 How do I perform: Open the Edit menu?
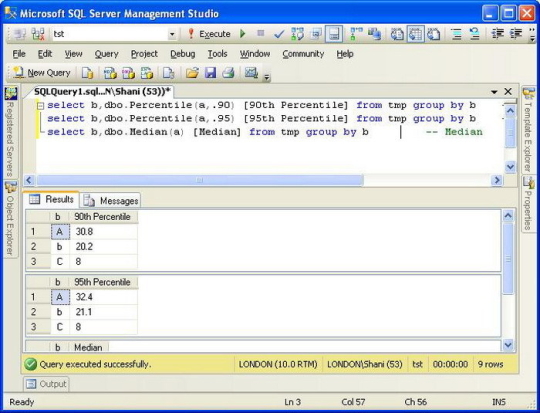tap(45, 54)
